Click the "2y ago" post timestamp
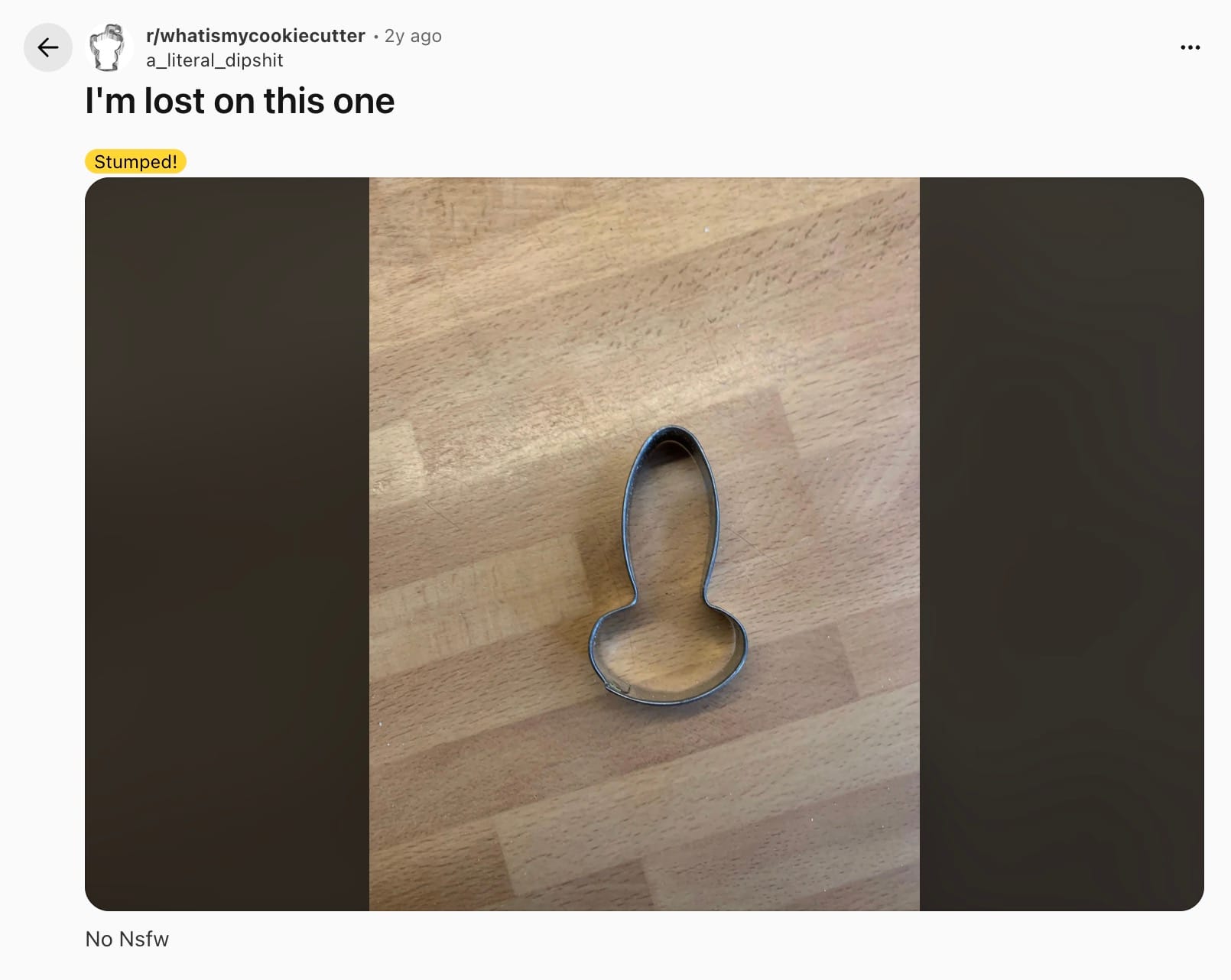This screenshot has width=1231, height=980. click(x=413, y=36)
